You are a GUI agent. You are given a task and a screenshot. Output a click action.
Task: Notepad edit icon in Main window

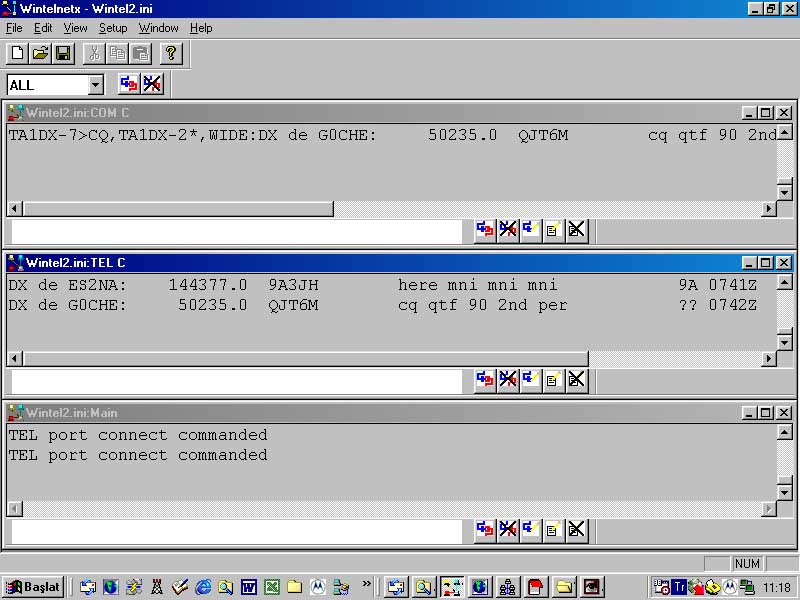554,531
